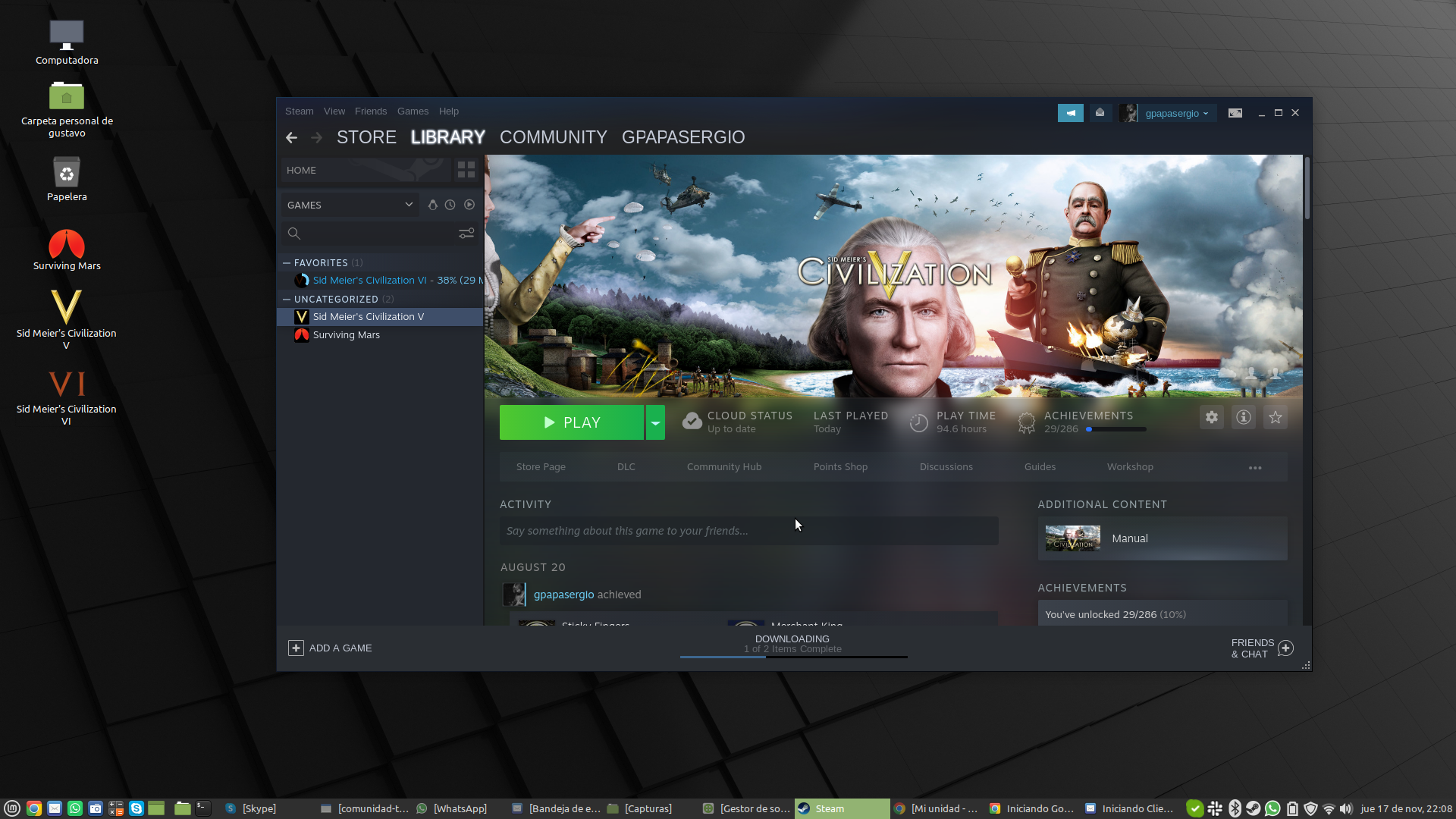Open the DLC tab

(x=626, y=467)
